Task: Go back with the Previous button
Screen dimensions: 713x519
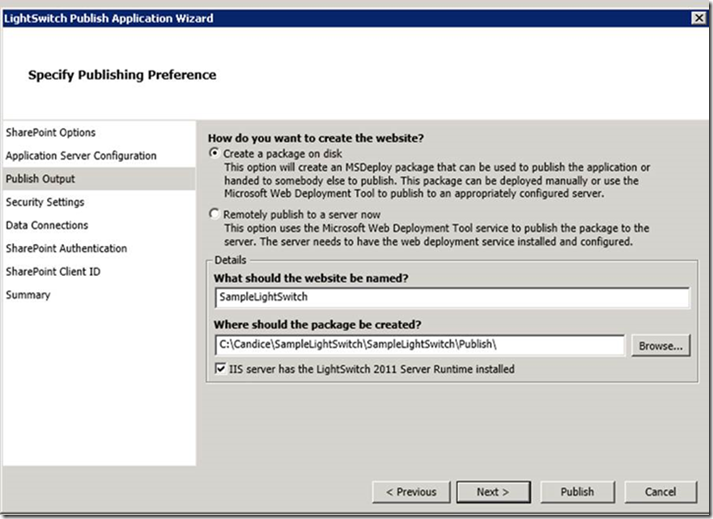Action: (411, 492)
